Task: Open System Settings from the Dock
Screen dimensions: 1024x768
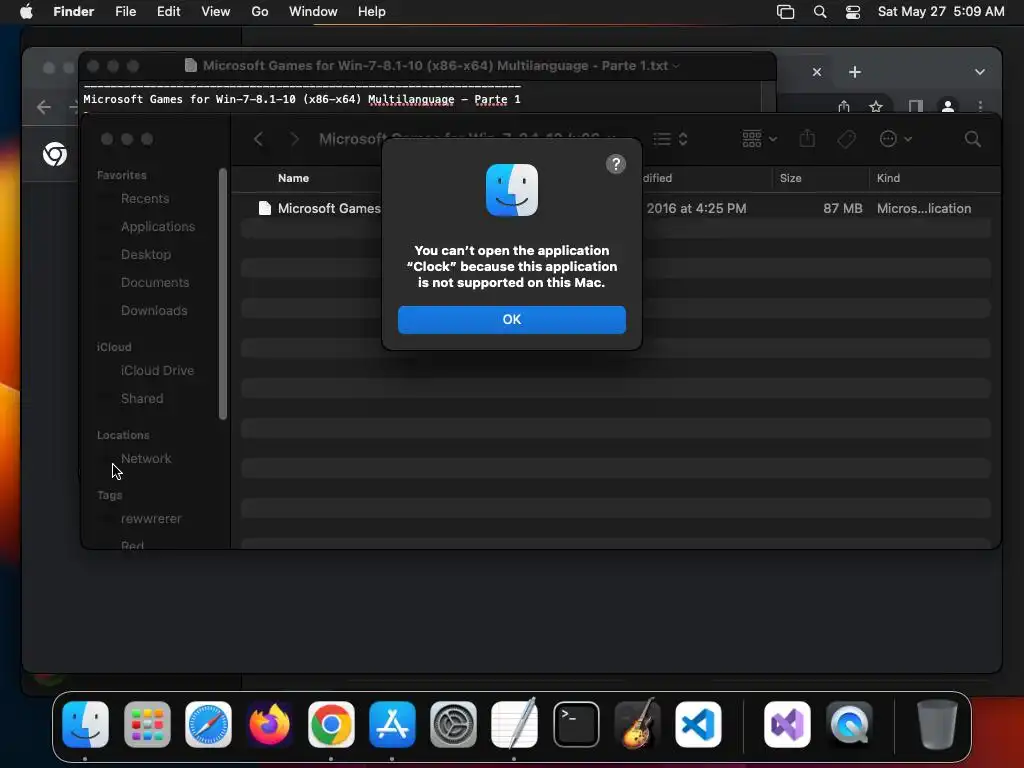Action: tap(453, 724)
